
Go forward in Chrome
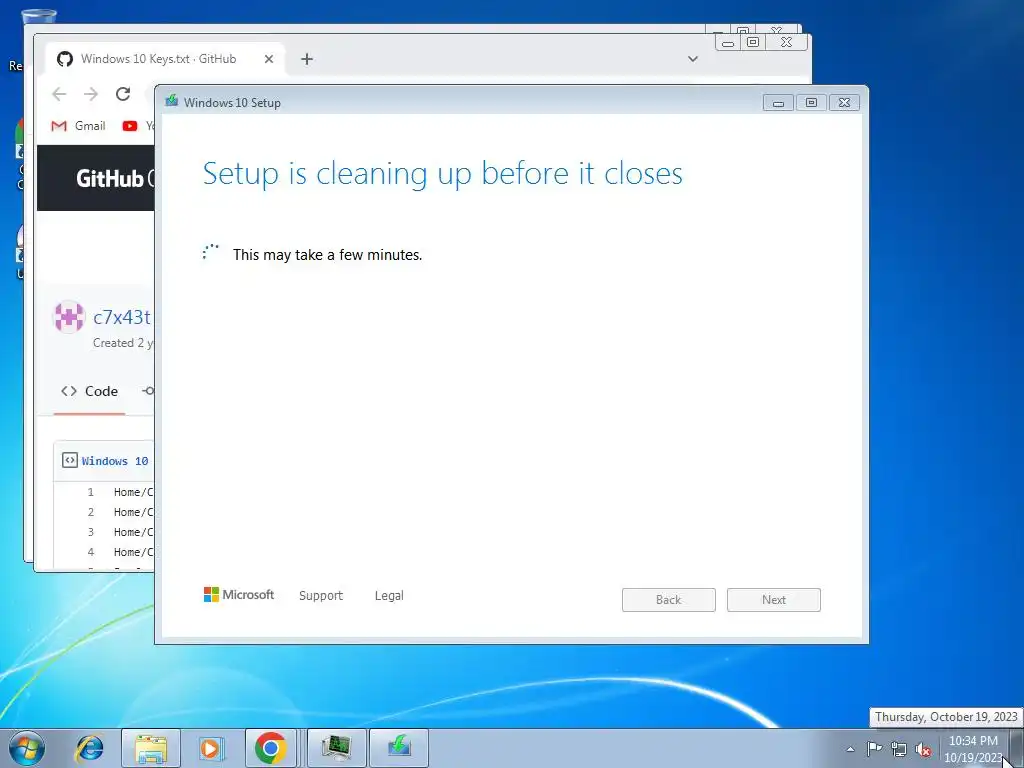point(91,94)
